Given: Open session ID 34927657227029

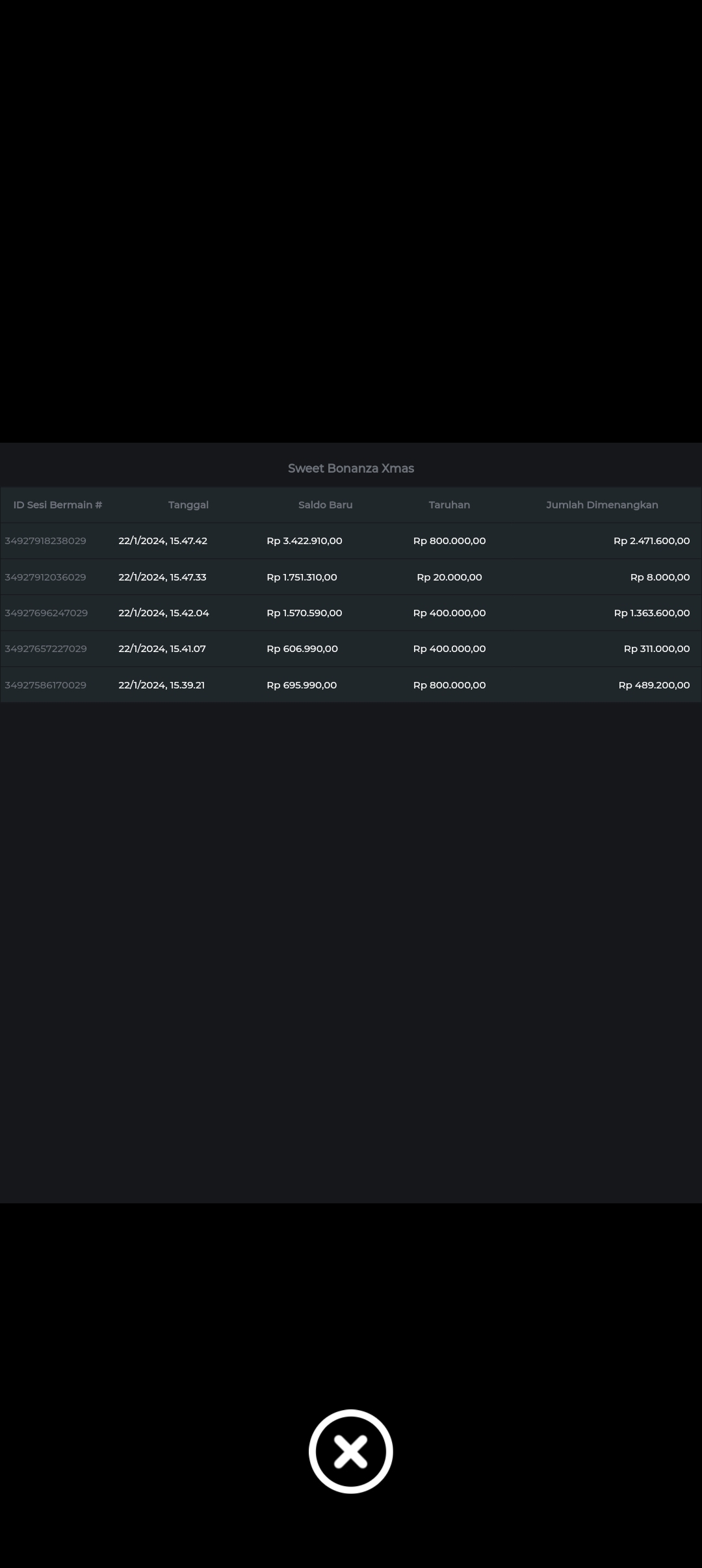Looking at the screenshot, I should click(x=45, y=649).
